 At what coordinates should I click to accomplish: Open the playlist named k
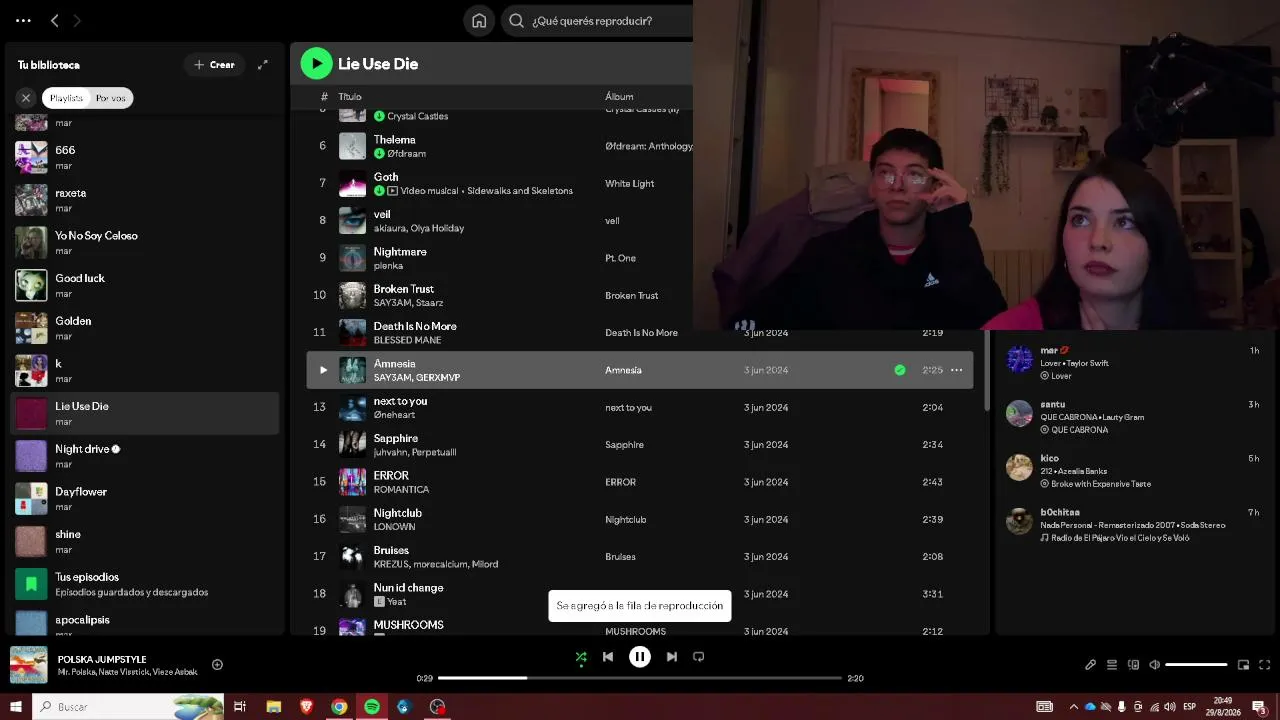tap(145, 371)
